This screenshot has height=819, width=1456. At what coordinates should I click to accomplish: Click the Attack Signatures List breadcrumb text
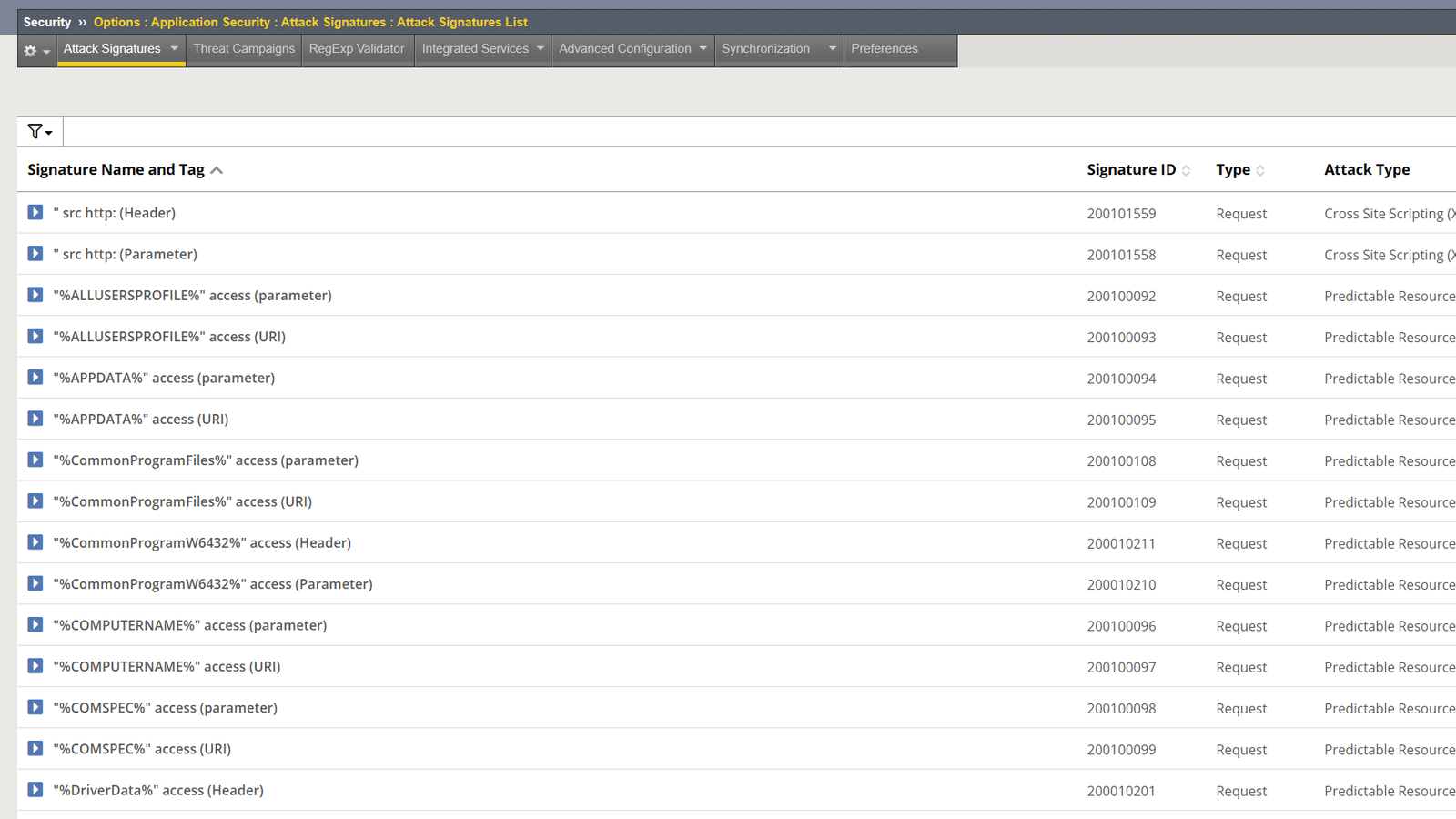point(462,22)
